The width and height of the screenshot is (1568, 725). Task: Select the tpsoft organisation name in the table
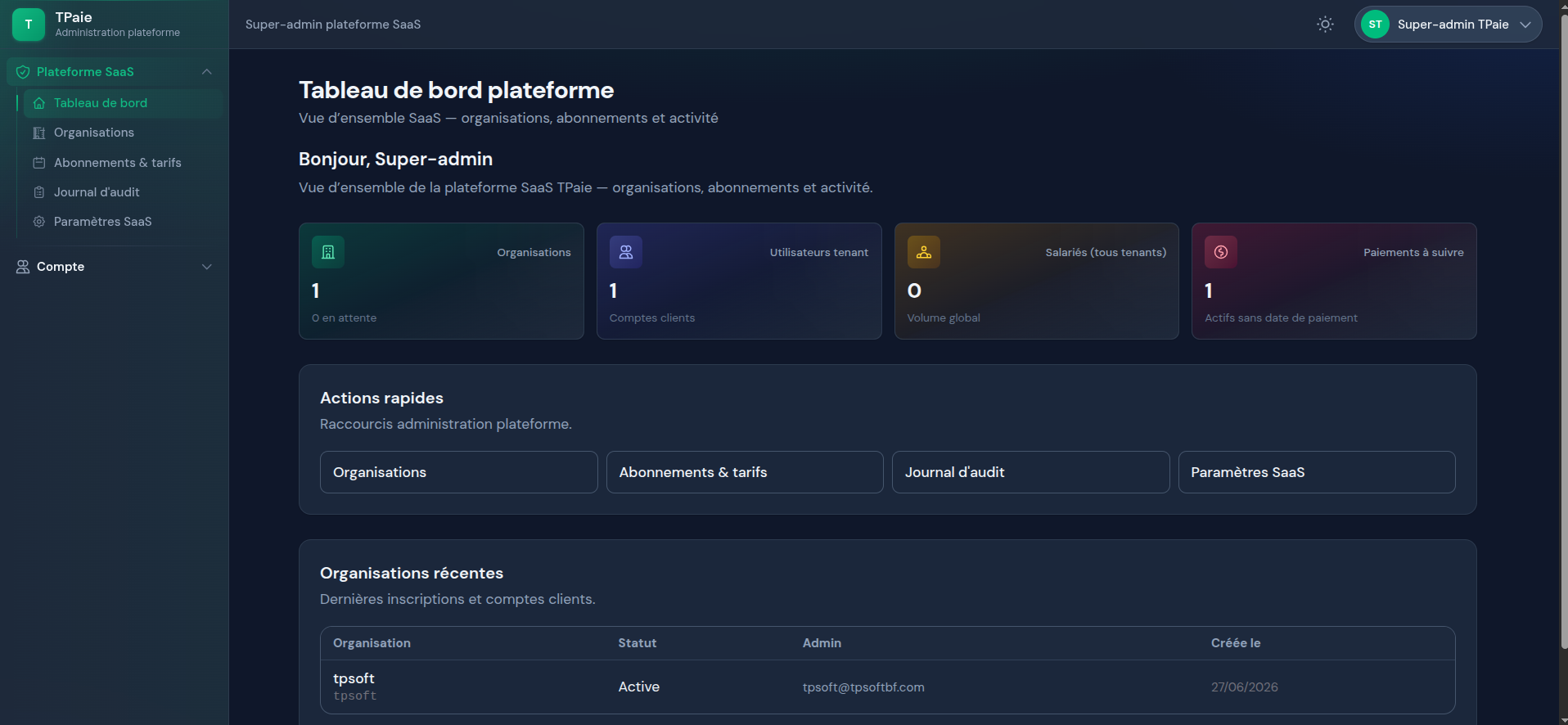coord(354,678)
